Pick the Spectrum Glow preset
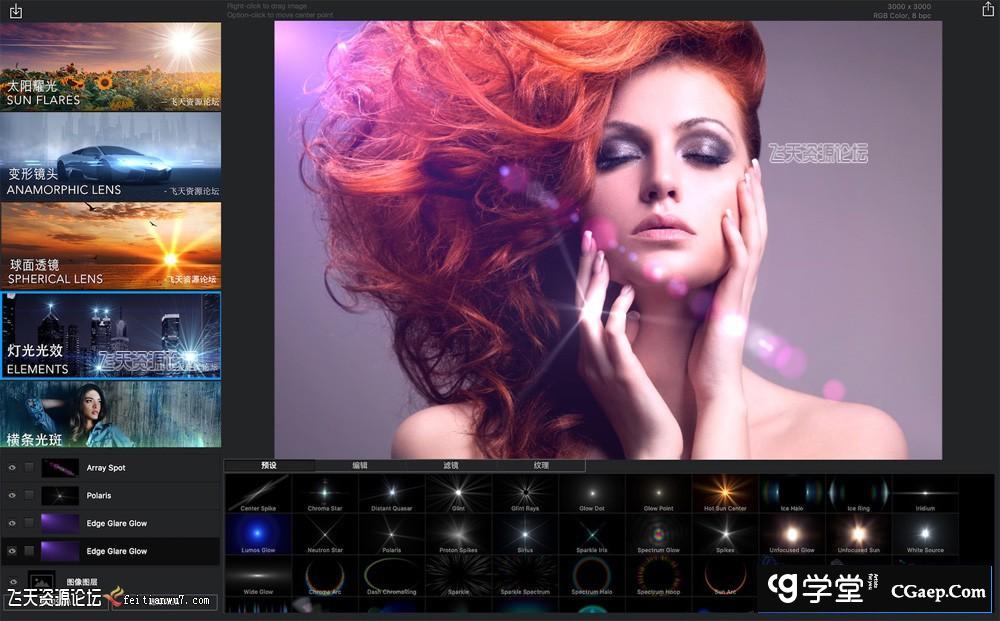Image resolution: width=1000 pixels, height=621 pixels. click(x=658, y=535)
